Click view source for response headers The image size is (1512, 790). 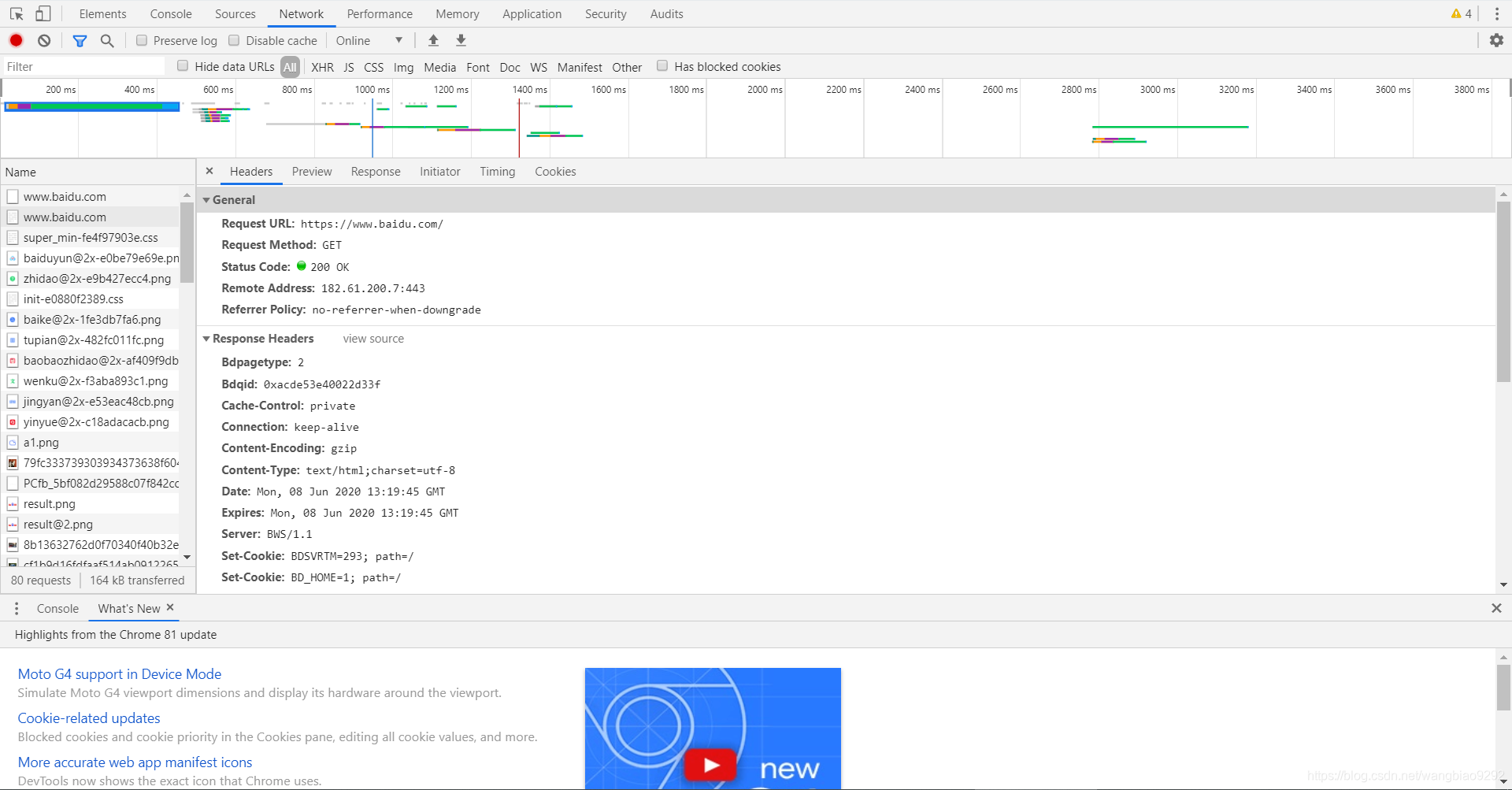[373, 339]
